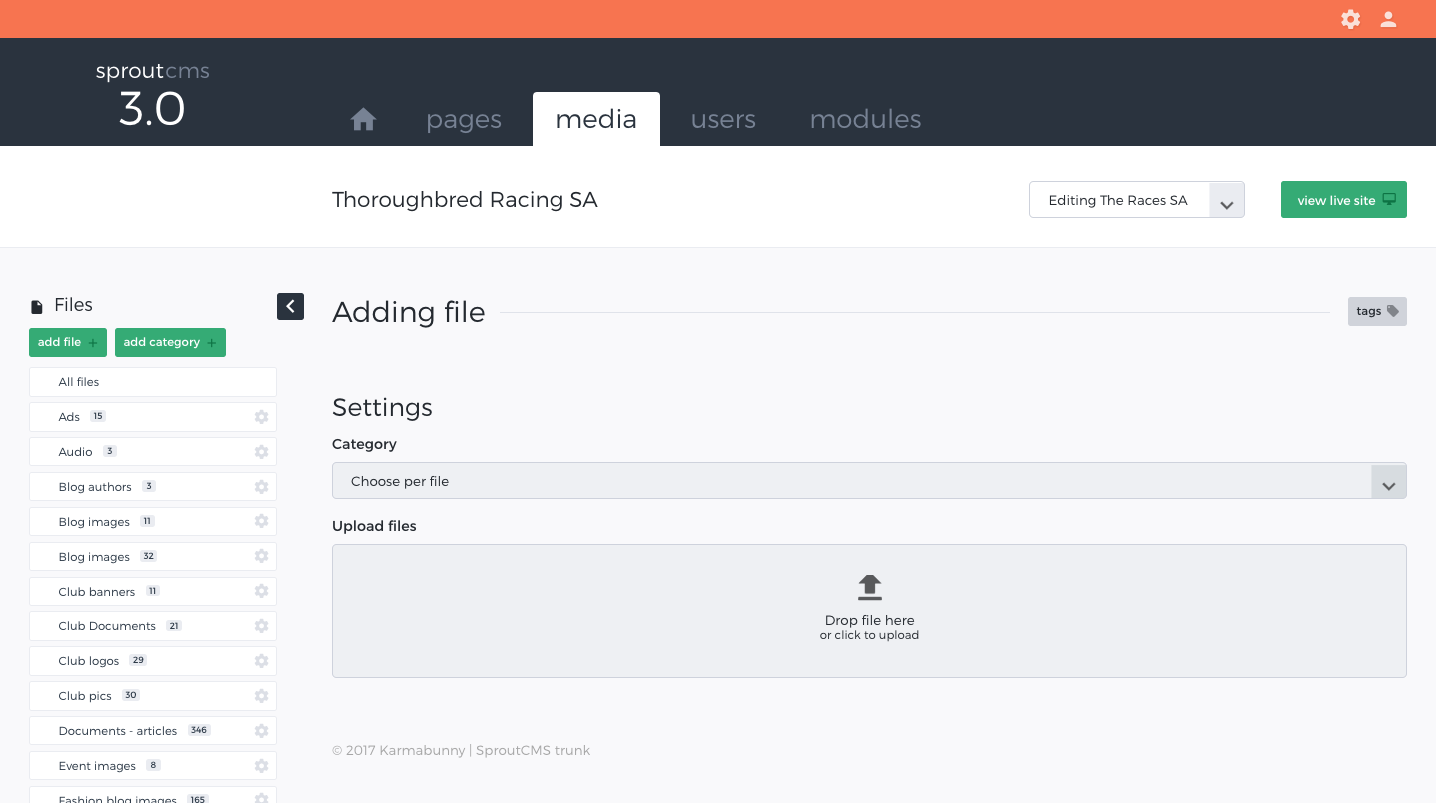Select Blog images category with 11 files
Screen dimensions: 1436x803
point(153,522)
